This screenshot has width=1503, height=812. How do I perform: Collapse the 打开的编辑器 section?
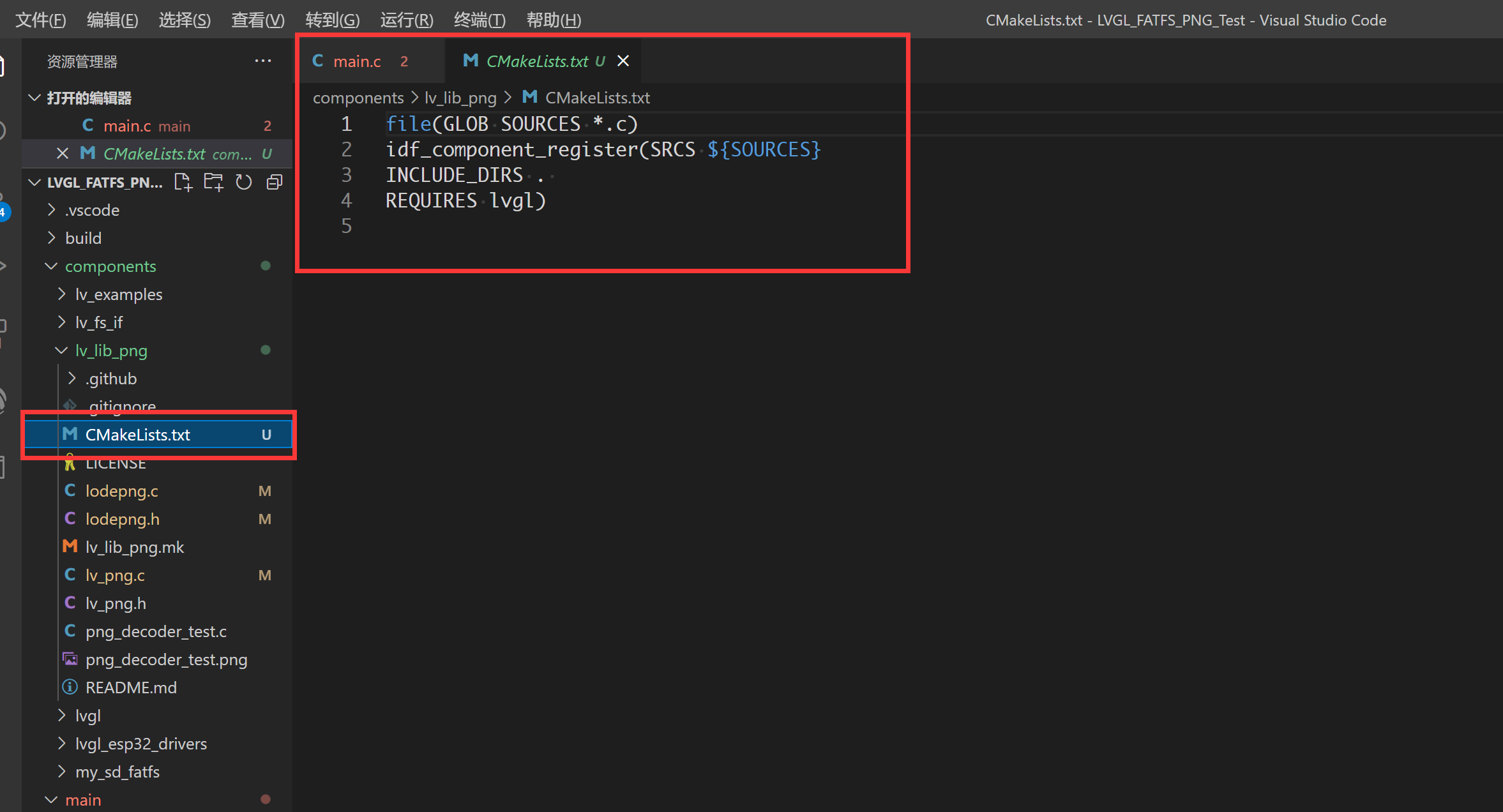(89, 98)
